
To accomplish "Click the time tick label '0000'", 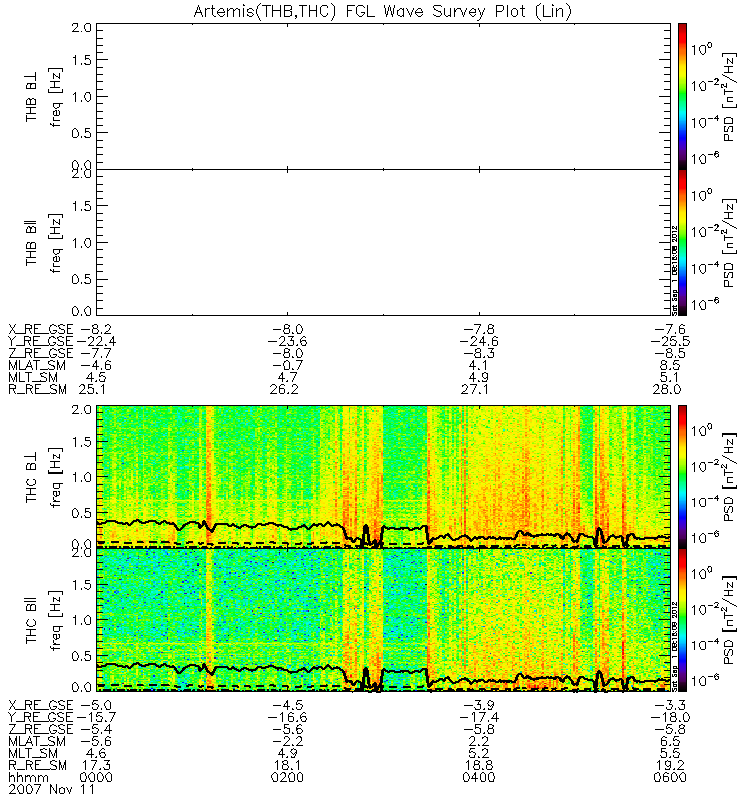I will (x=96, y=778).
